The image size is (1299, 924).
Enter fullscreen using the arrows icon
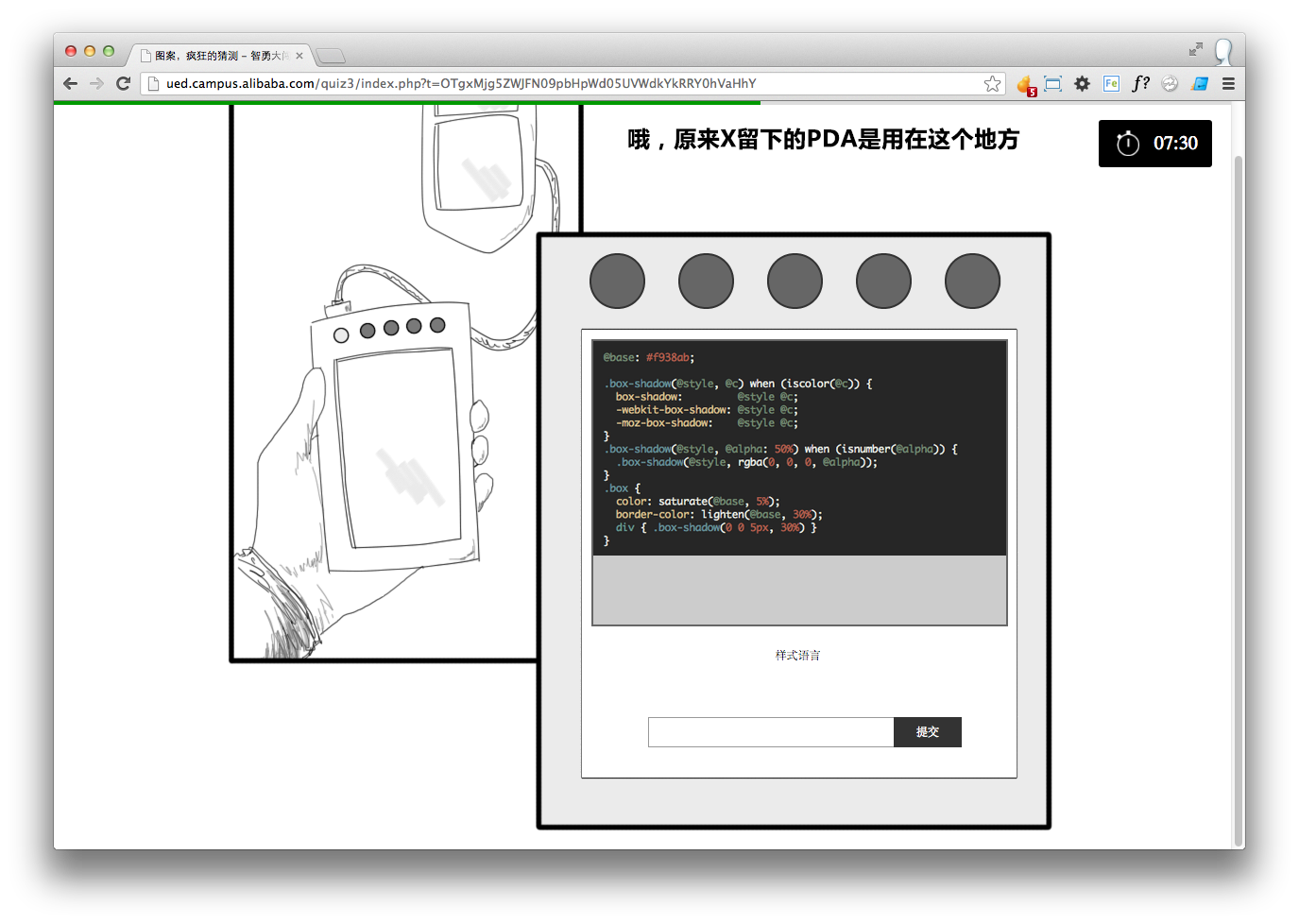1195,49
